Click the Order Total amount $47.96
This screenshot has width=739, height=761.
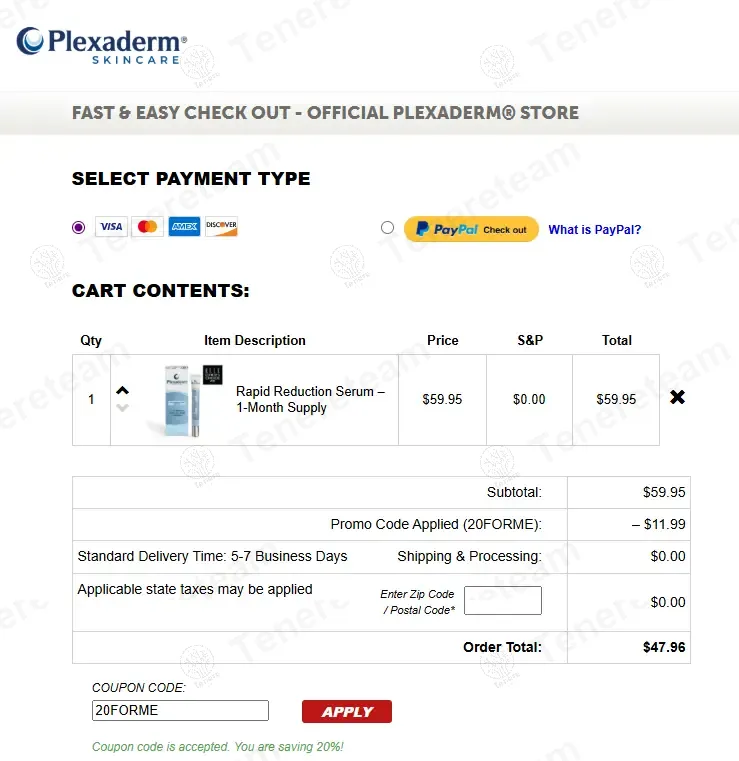tap(664, 647)
